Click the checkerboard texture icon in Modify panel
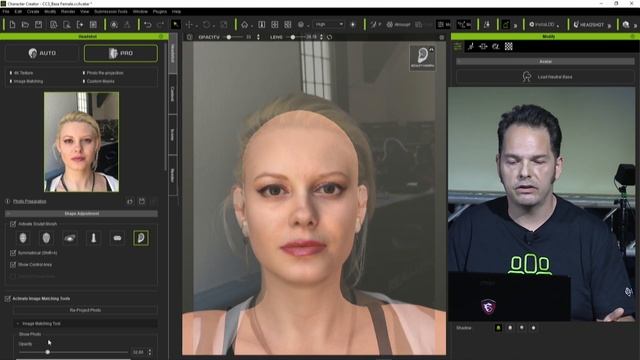 point(509,47)
